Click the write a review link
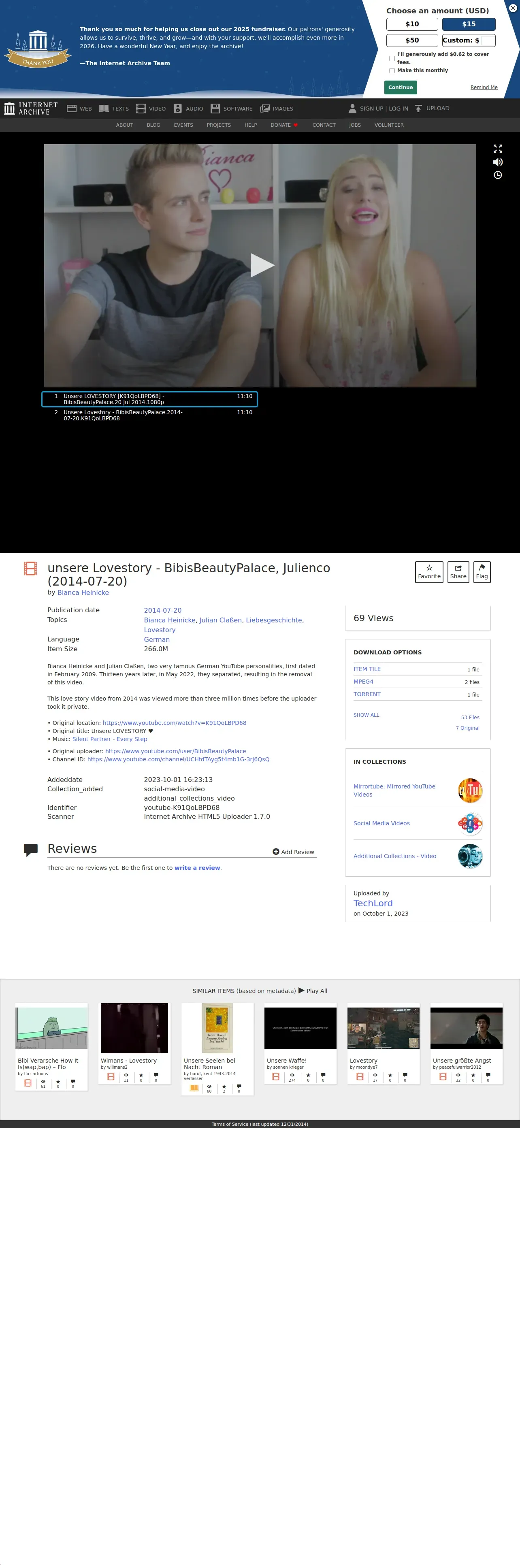The image size is (520, 1568). [x=197, y=868]
